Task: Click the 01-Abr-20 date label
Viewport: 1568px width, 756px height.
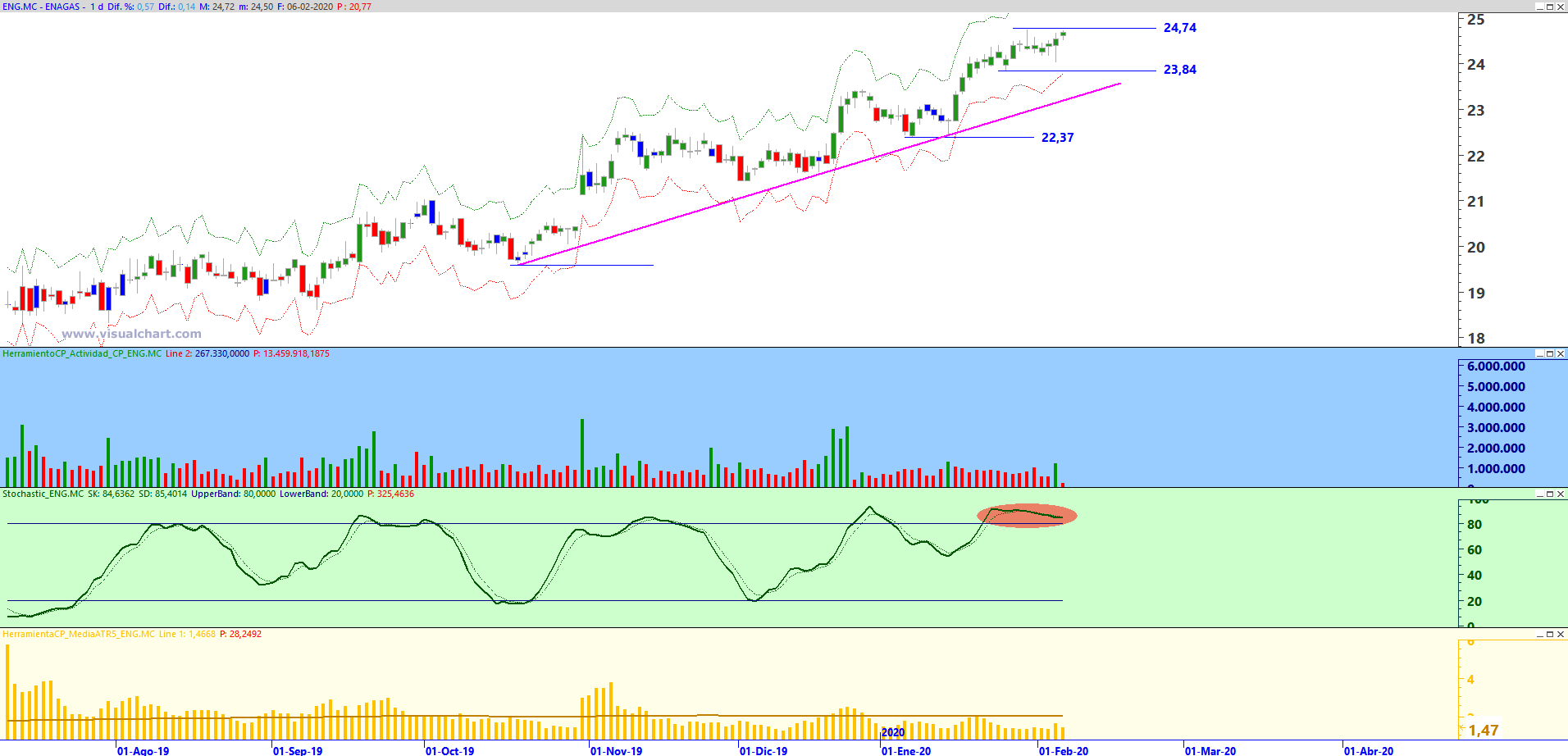Action: [1369, 750]
